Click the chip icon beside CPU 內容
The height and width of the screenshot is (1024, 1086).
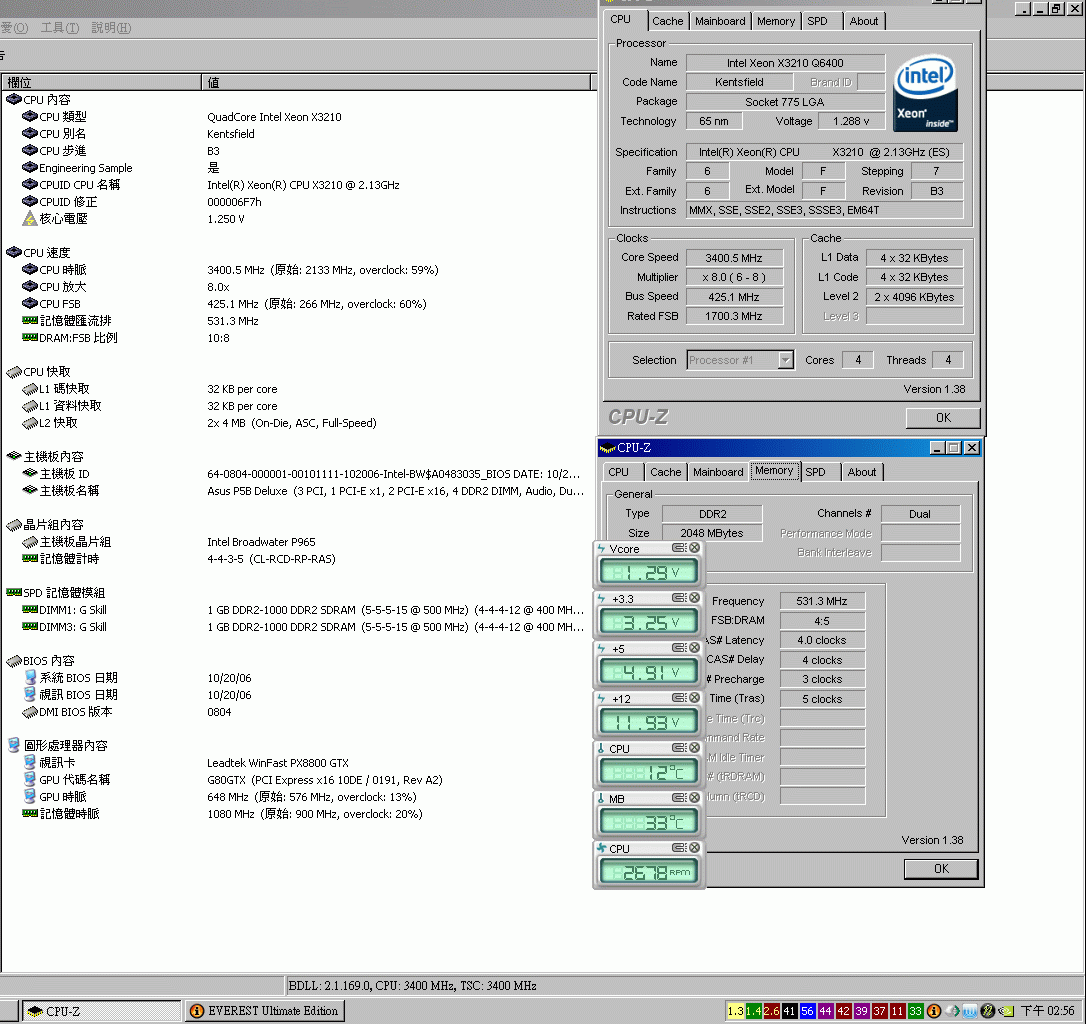13,100
